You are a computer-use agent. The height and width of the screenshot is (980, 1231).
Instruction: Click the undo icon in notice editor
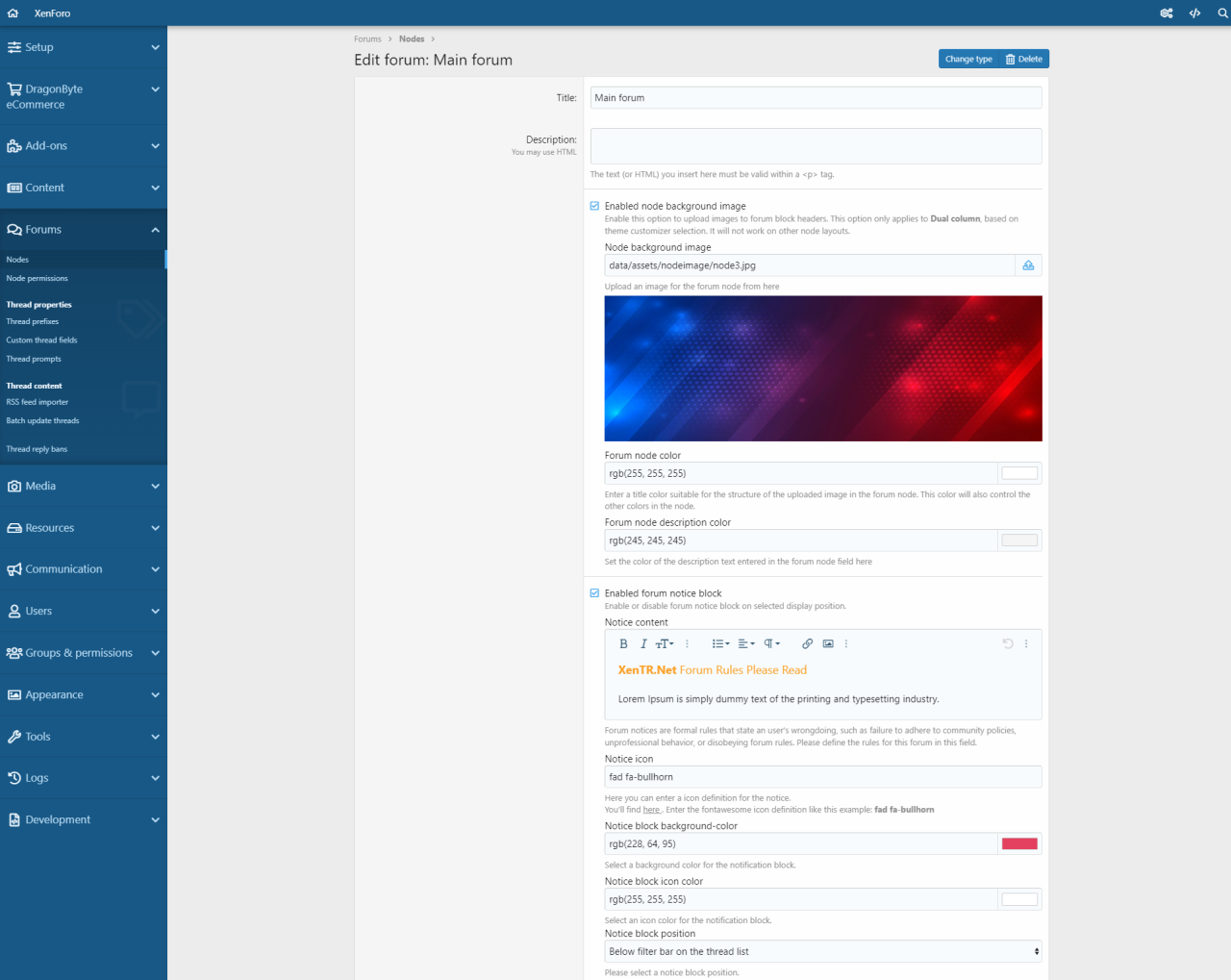click(1008, 644)
